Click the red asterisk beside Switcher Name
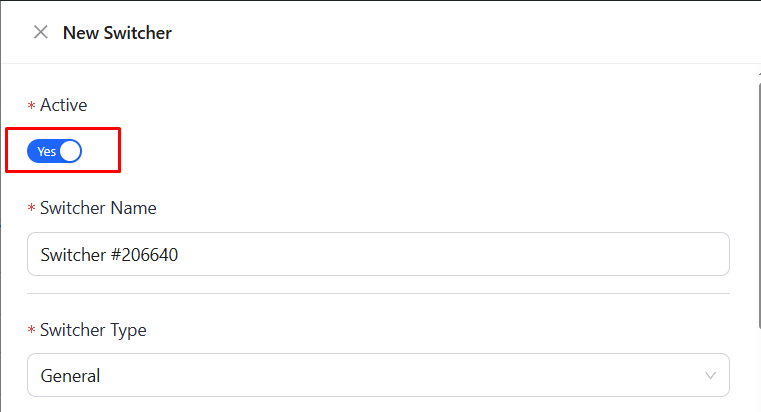 [x=31, y=209]
